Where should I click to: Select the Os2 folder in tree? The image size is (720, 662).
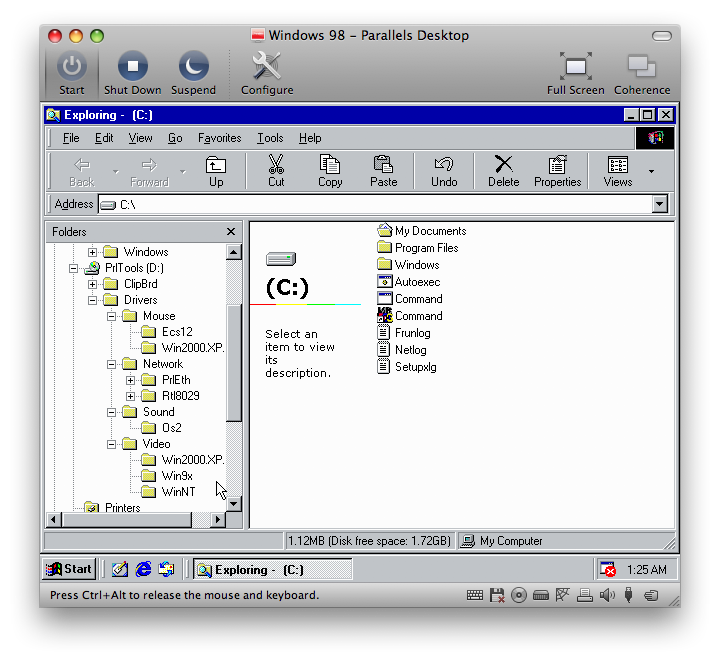coord(161,427)
